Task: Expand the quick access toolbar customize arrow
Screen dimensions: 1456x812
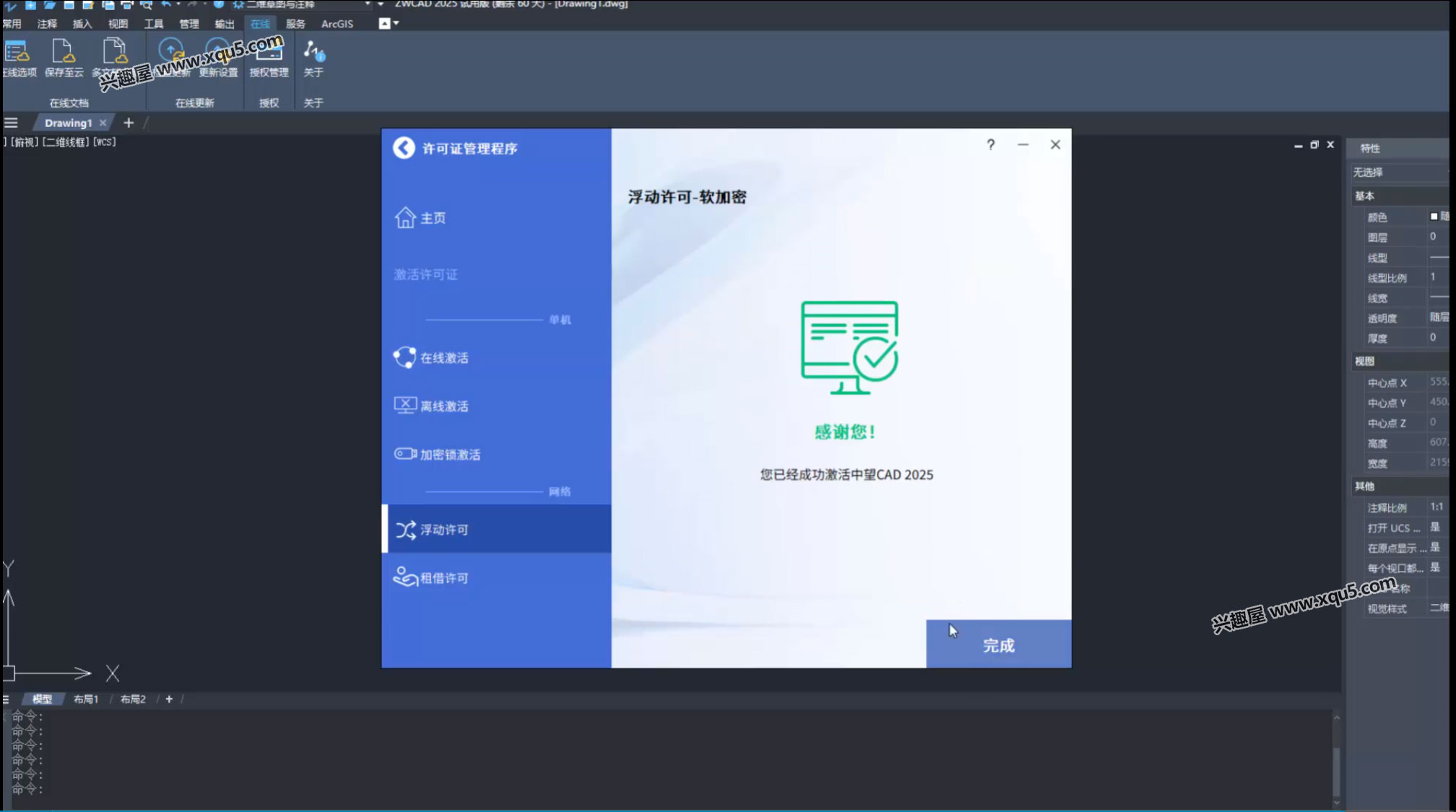Action: click(x=381, y=4)
